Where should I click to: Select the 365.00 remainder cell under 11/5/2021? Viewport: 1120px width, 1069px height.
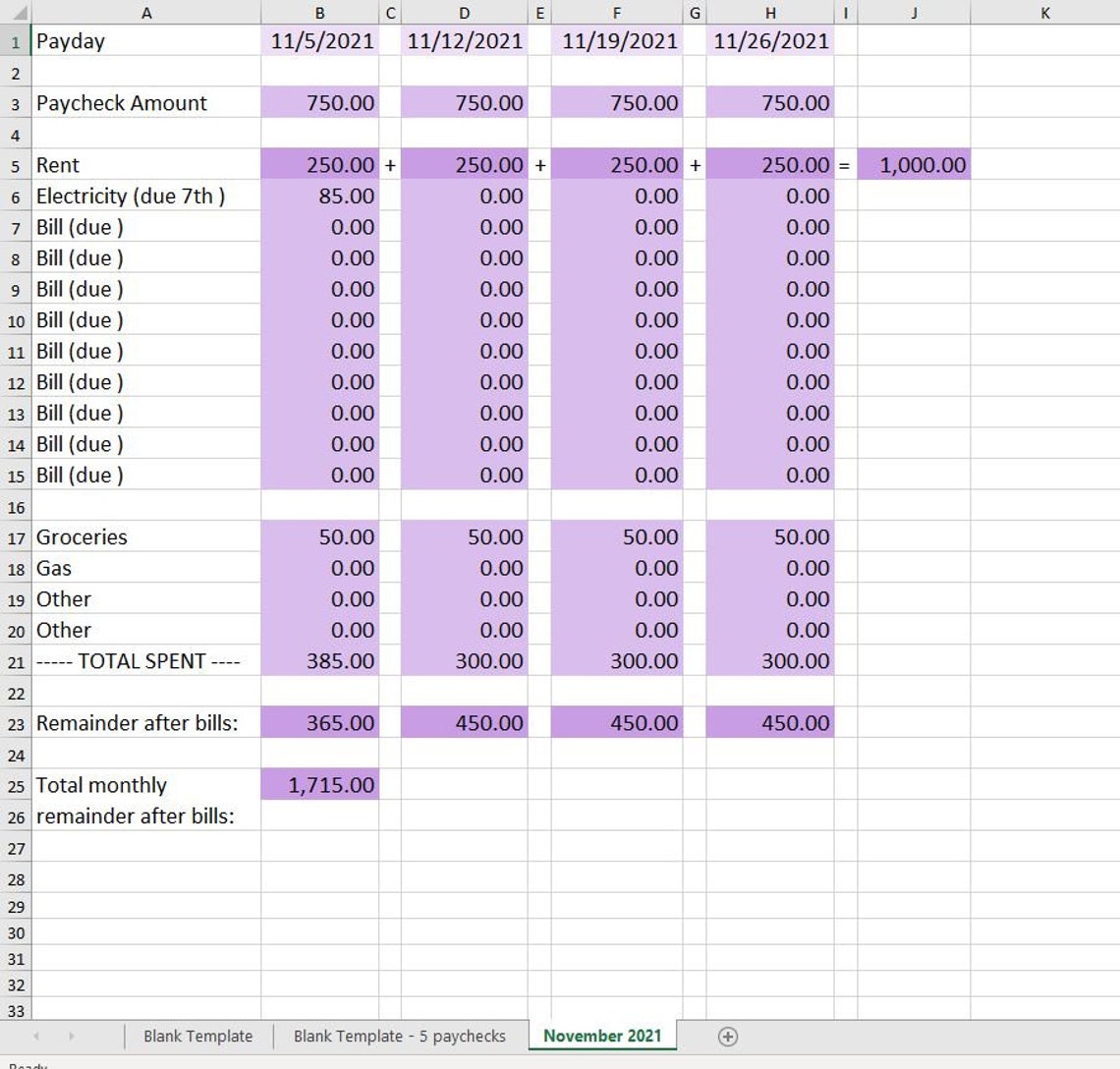(x=318, y=723)
